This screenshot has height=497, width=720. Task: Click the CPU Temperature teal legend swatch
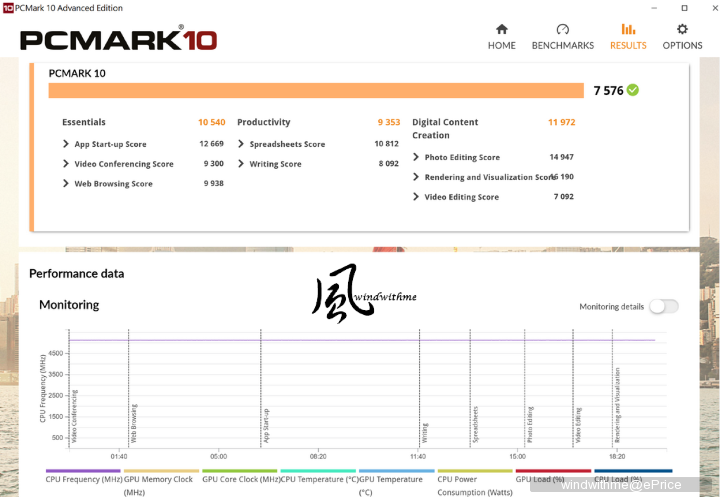318,471
